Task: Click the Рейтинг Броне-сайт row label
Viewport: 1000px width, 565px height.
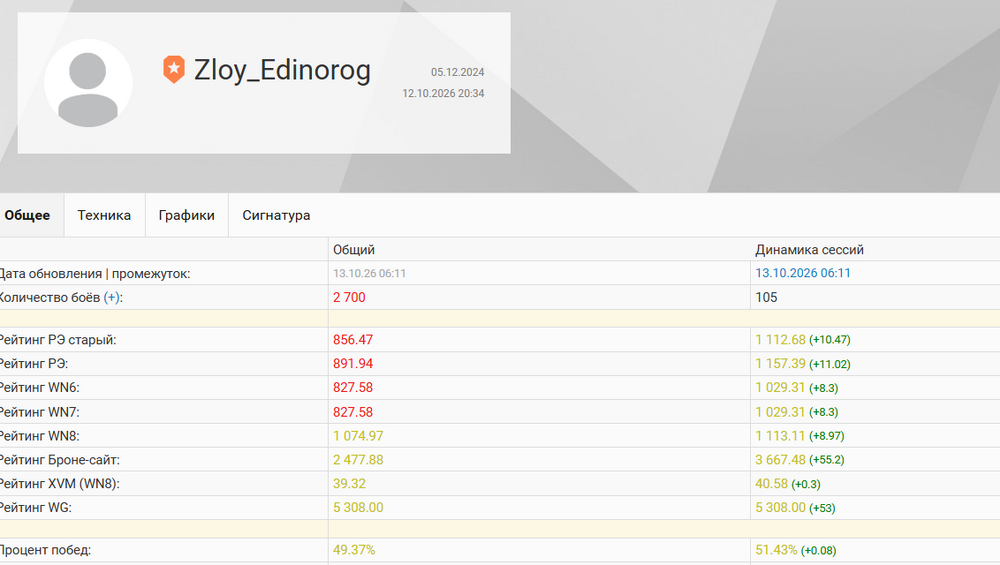Action: pos(60,460)
